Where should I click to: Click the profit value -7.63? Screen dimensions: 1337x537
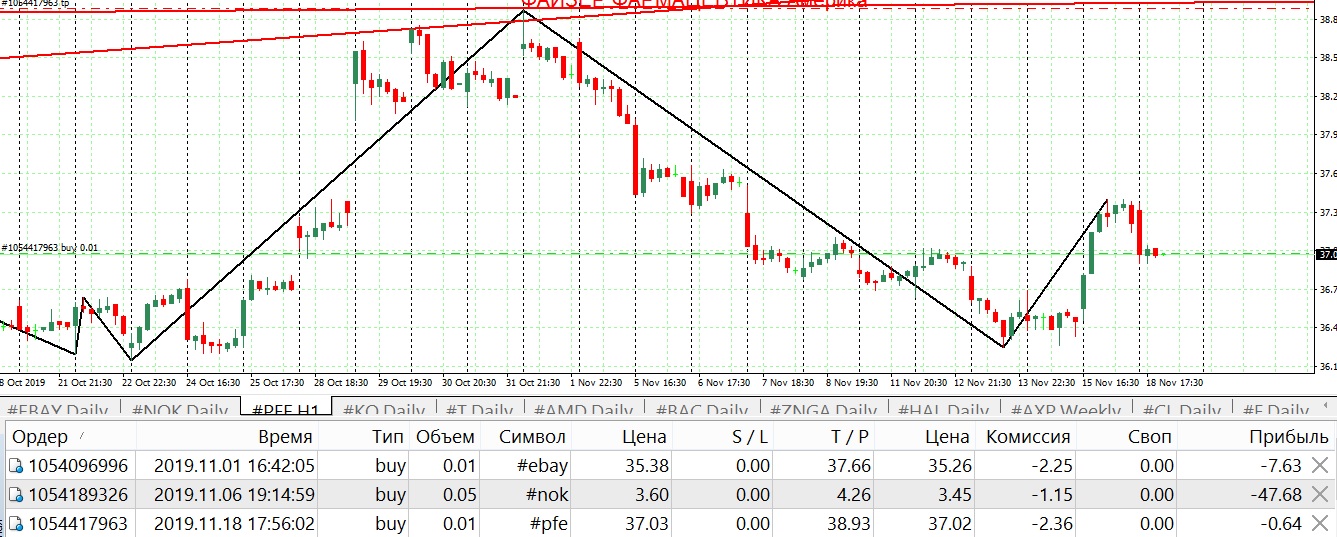pos(1278,465)
